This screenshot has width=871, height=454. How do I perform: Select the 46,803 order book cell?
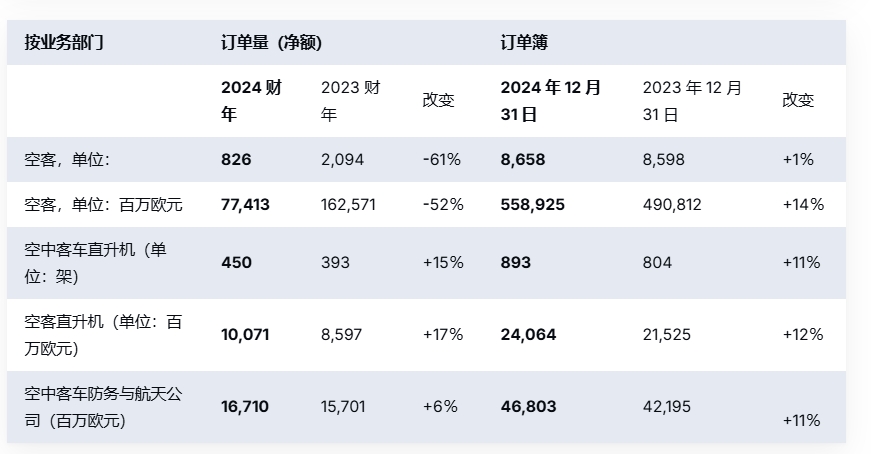pyautogui.click(x=528, y=407)
